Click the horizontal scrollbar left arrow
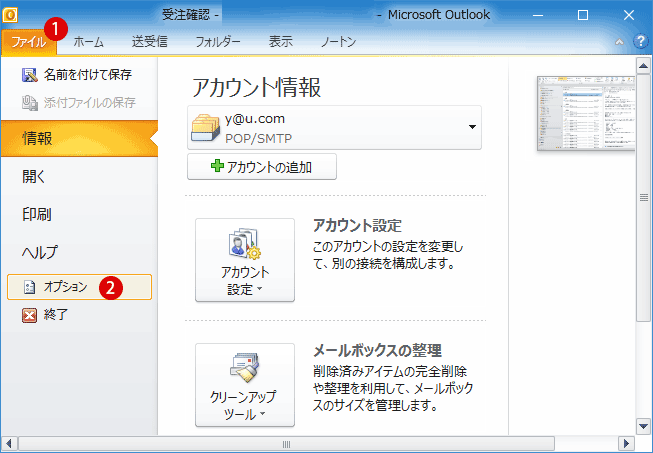This screenshot has height=453, width=653. click(x=9, y=444)
